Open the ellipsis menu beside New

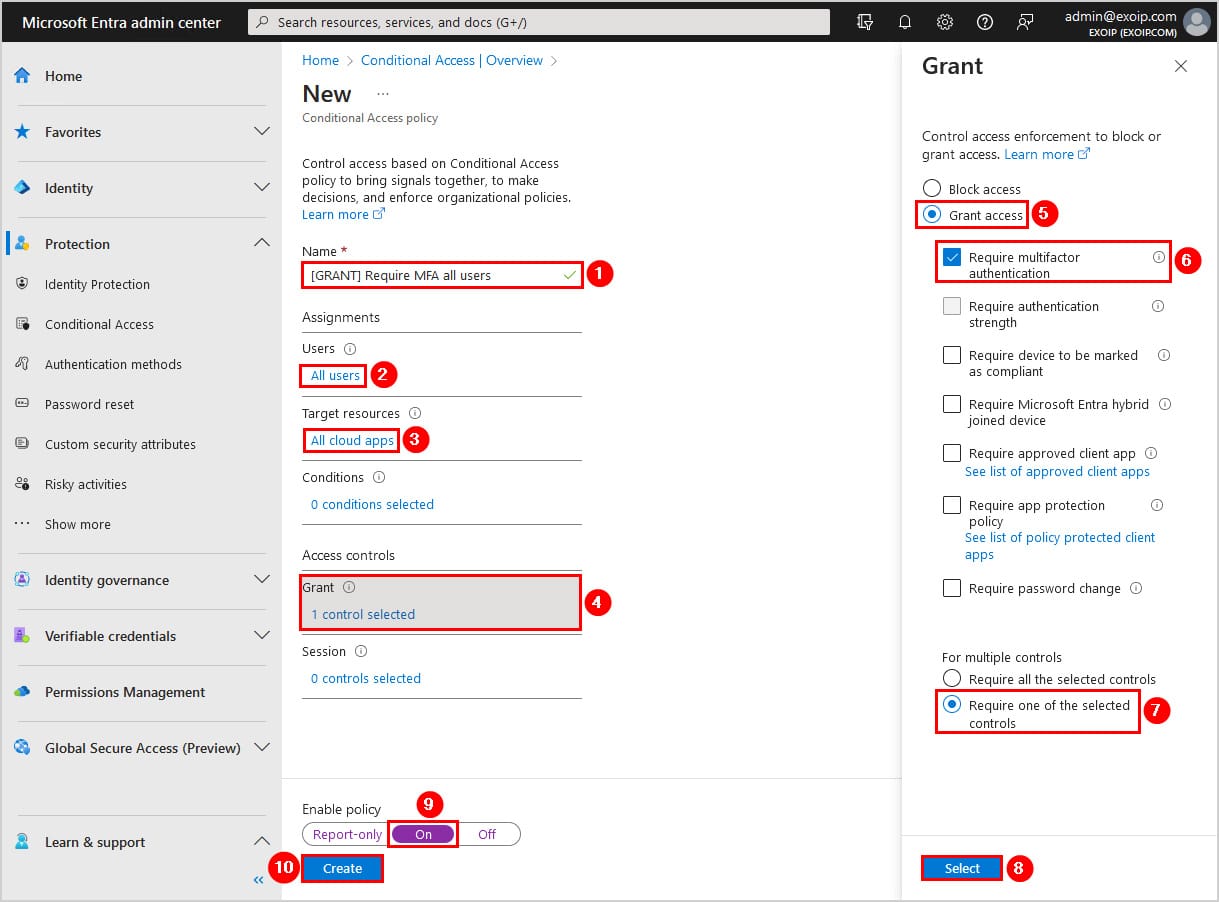(x=382, y=94)
